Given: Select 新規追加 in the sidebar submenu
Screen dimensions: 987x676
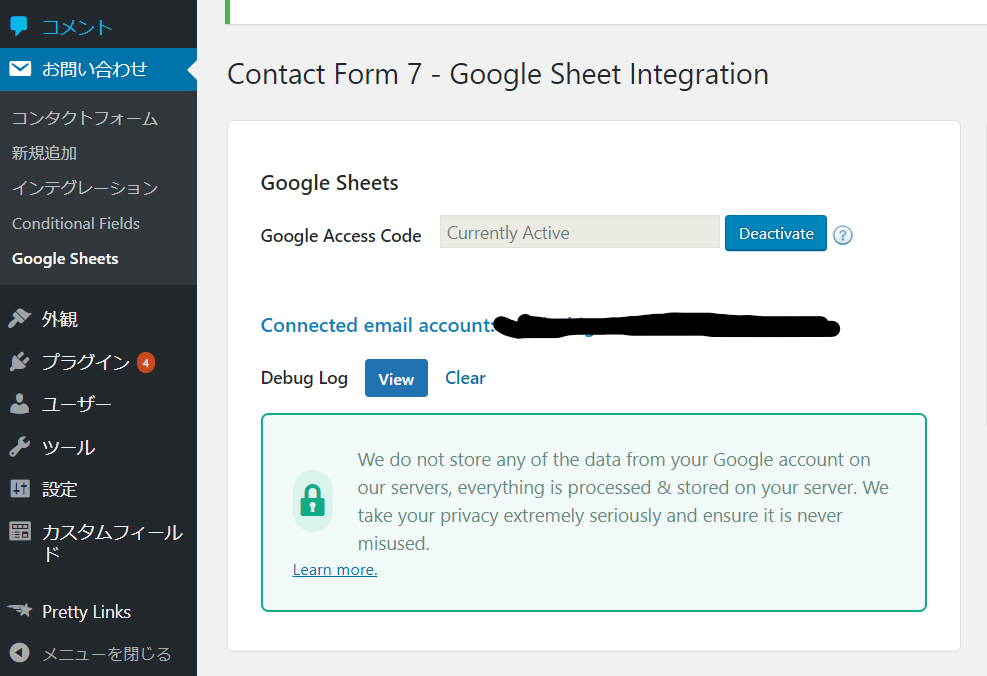Looking at the screenshot, I should (45, 153).
